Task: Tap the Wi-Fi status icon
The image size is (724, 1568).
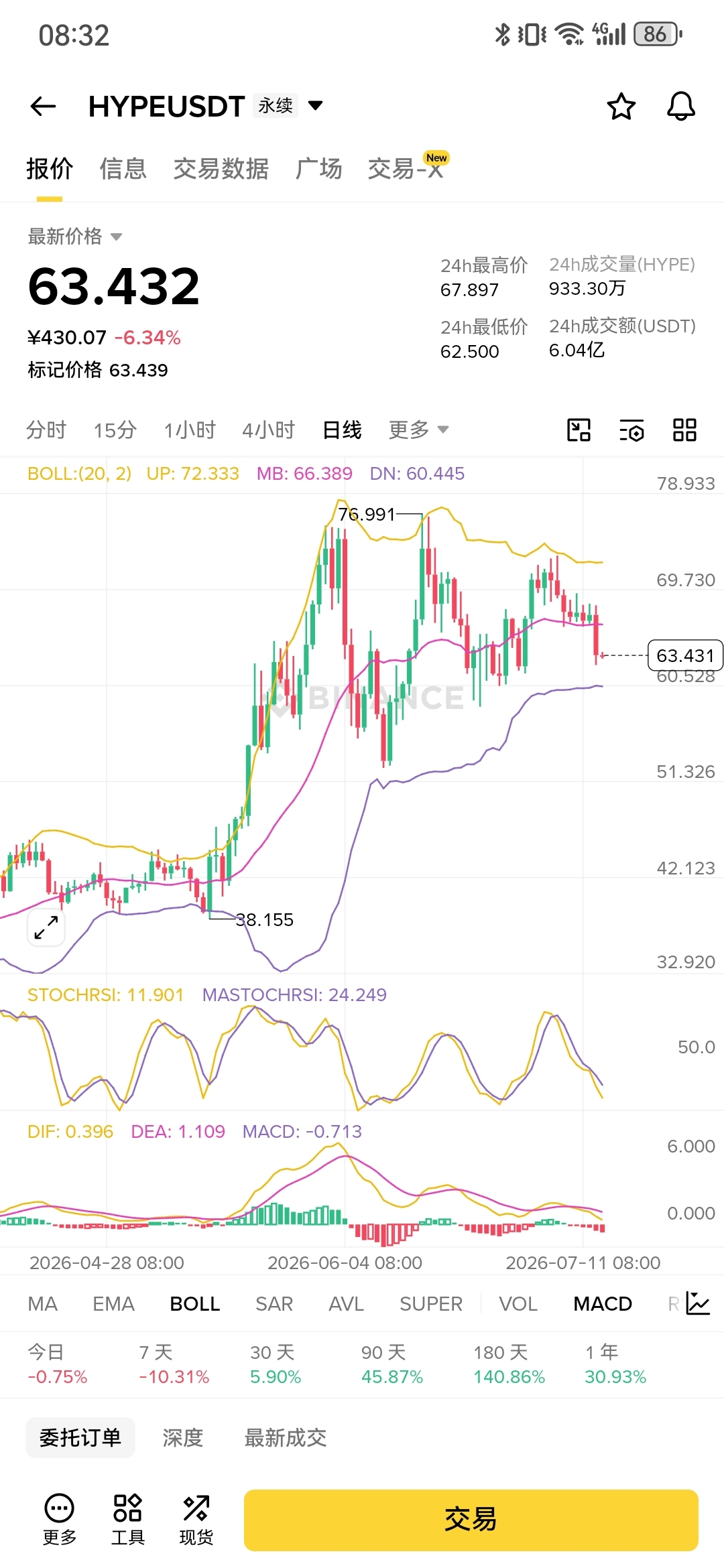Action: [x=570, y=34]
